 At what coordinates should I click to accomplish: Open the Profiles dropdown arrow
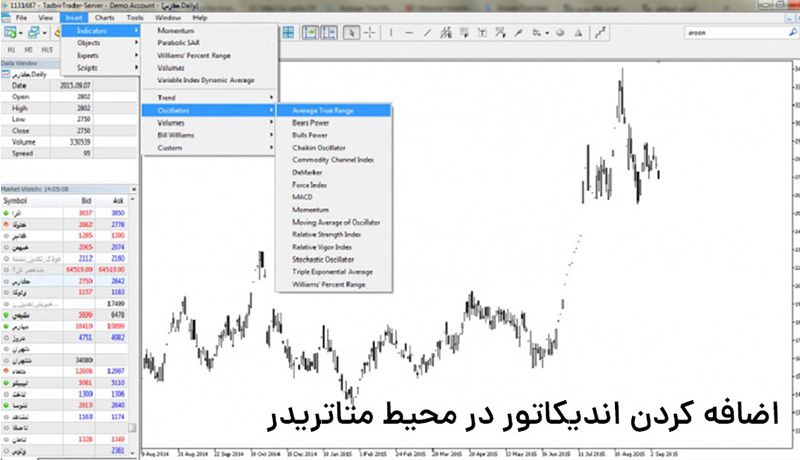click(44, 33)
